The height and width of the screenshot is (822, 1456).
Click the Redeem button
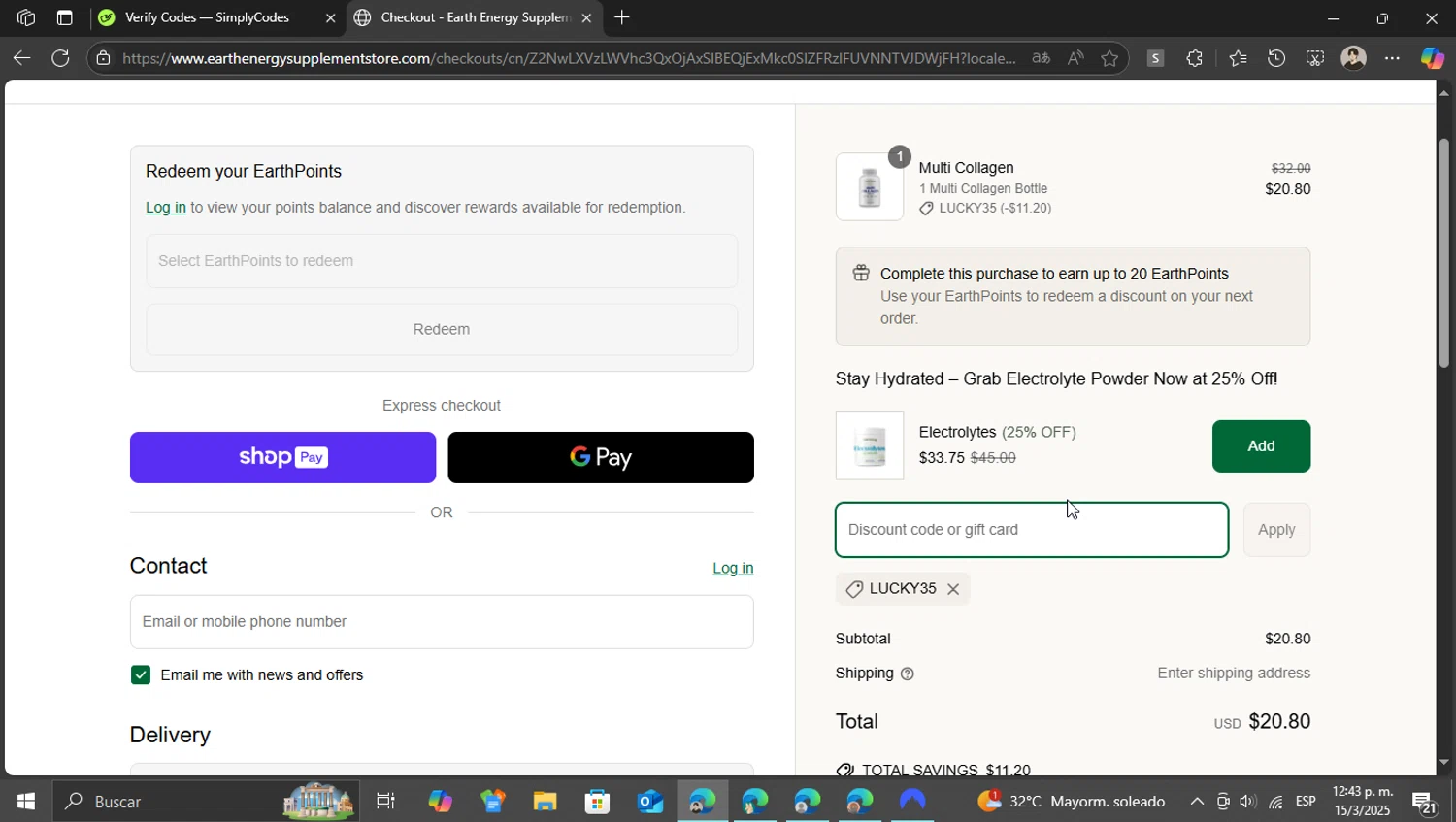tap(442, 329)
